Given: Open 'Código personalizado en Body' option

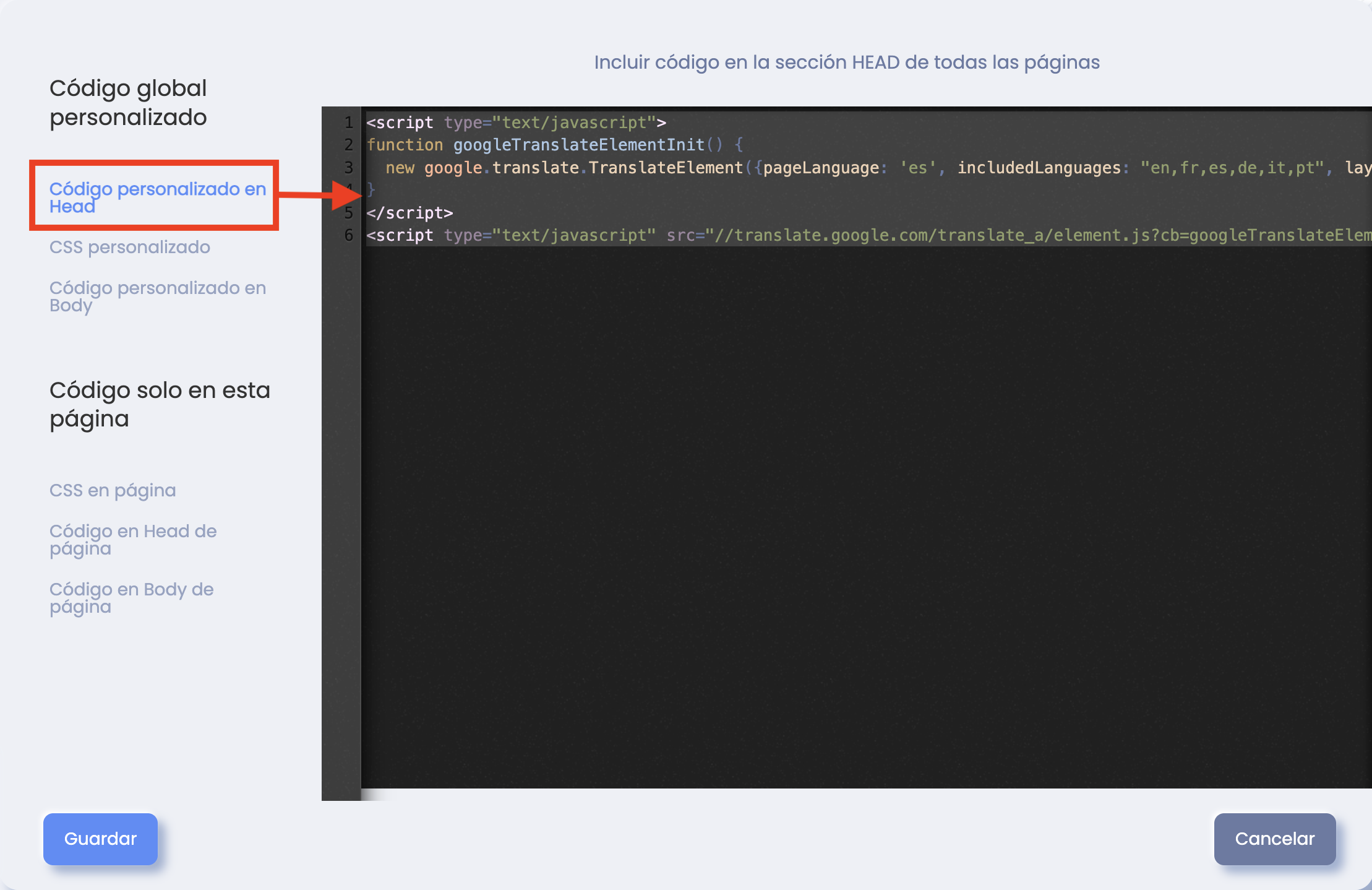Looking at the screenshot, I should [158, 296].
